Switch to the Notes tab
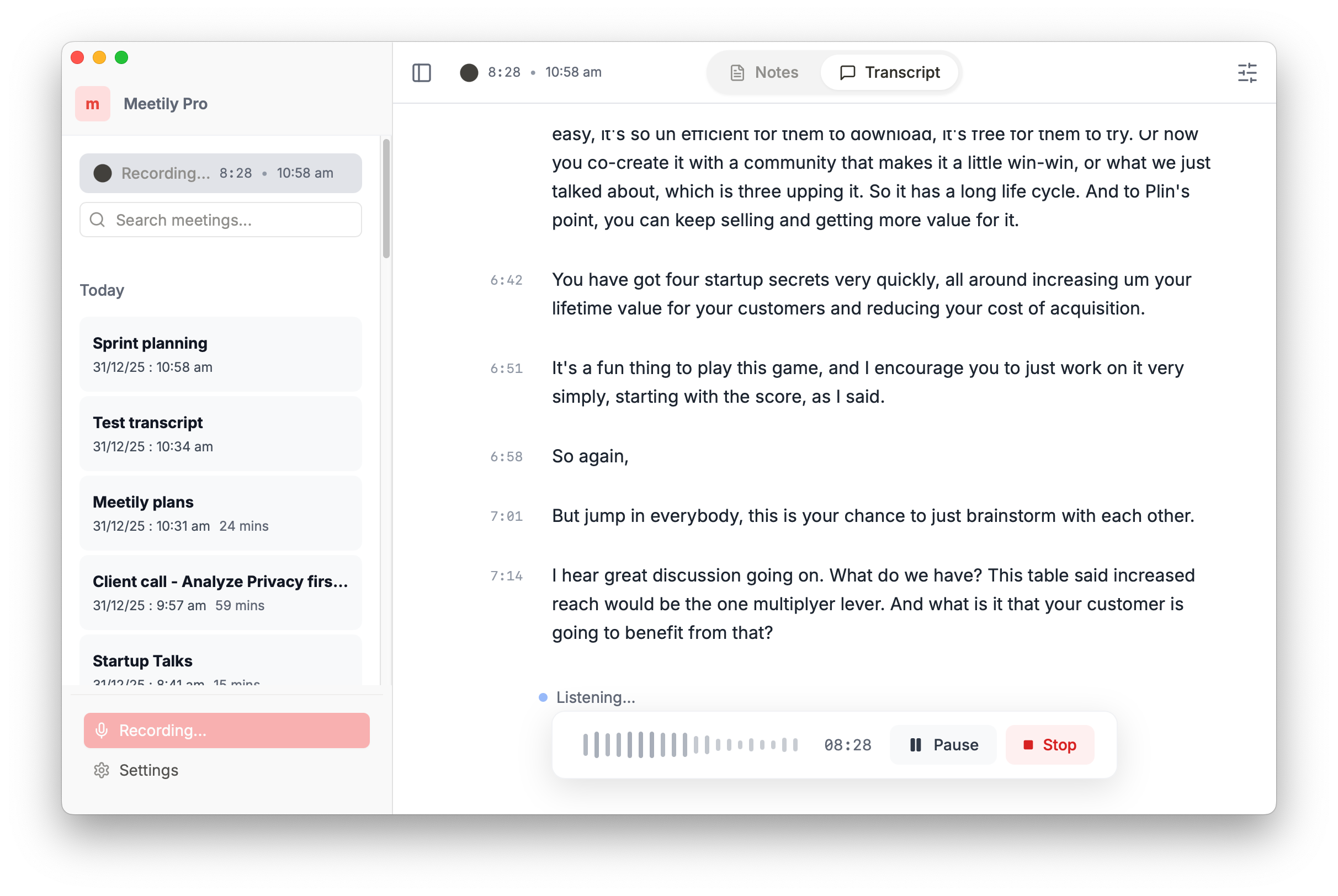This screenshot has height=896, width=1338. pos(764,72)
